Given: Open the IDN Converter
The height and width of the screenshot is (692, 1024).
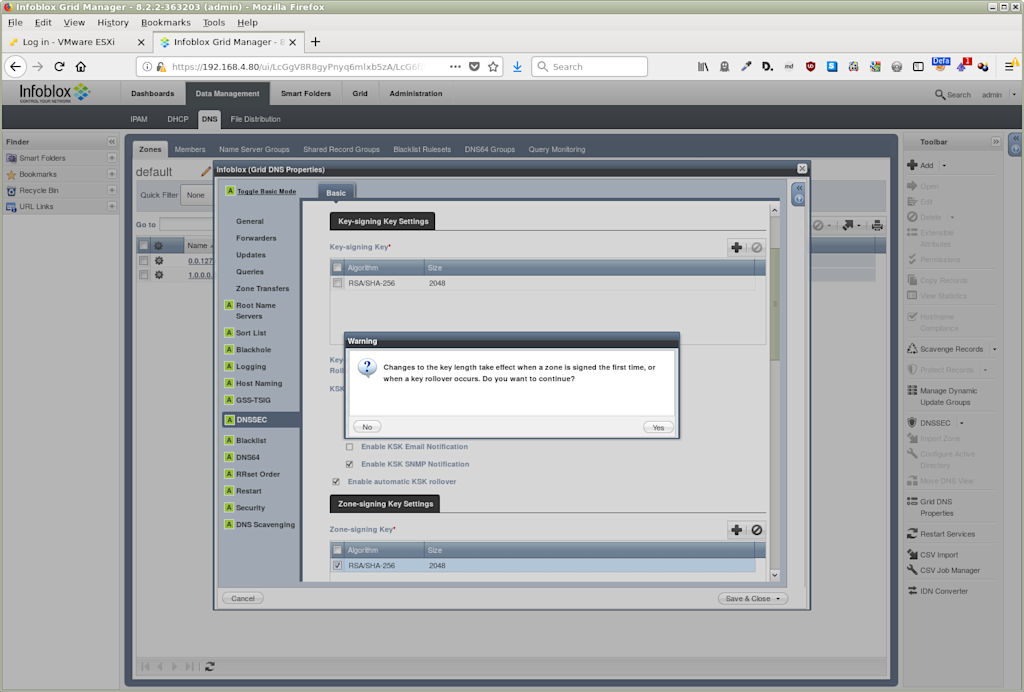Looking at the screenshot, I should coord(938,591).
